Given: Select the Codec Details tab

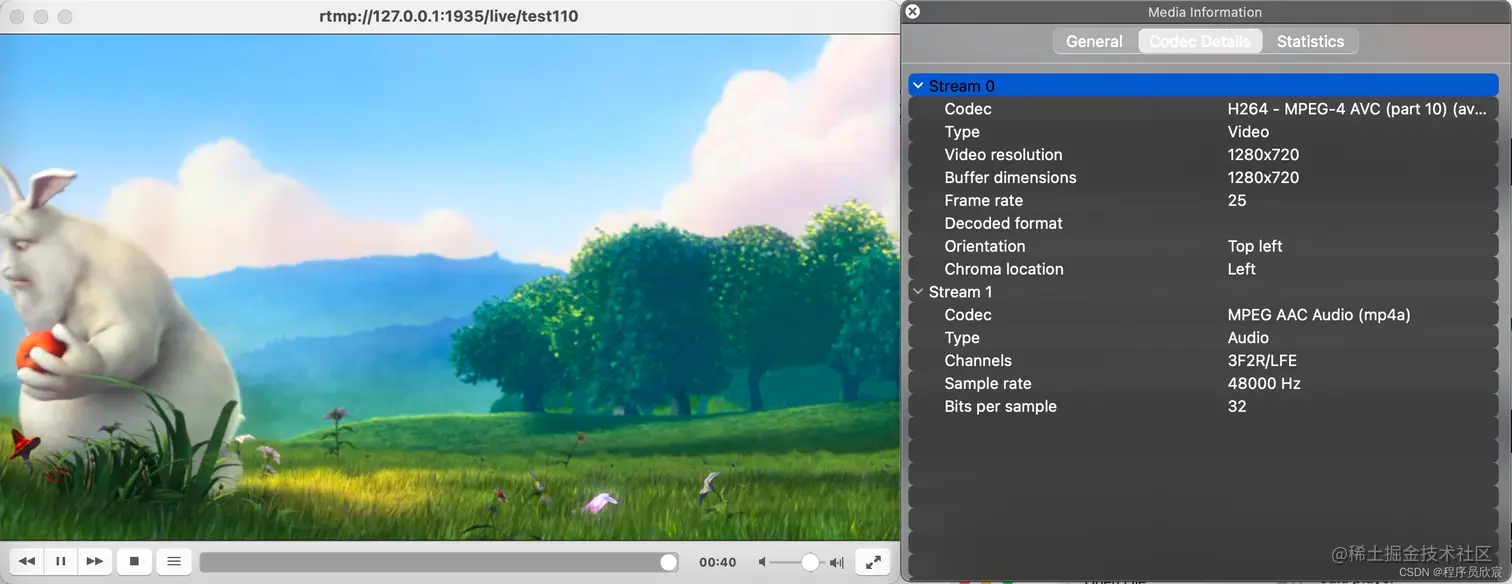Looking at the screenshot, I should (x=1199, y=41).
